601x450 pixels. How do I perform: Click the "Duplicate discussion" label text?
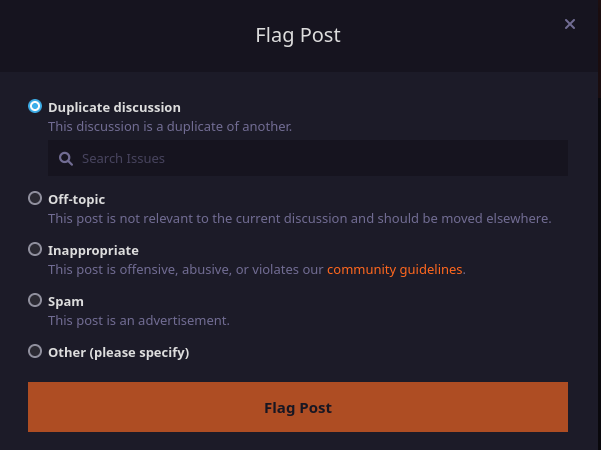coord(114,107)
